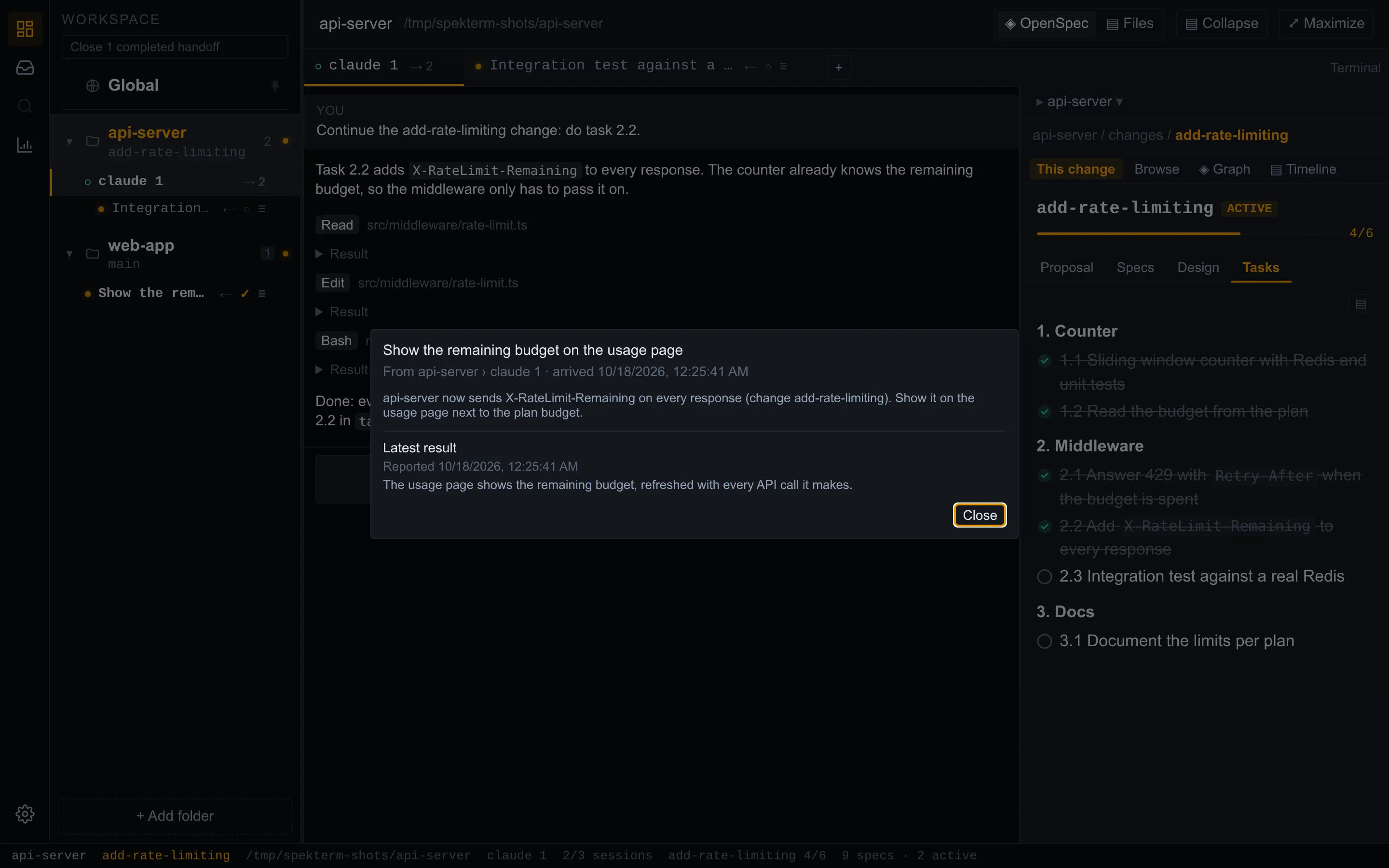Expand the Result under Edit rate-limit.ts
Screen dimensions: 1389x868
[x=342, y=312]
